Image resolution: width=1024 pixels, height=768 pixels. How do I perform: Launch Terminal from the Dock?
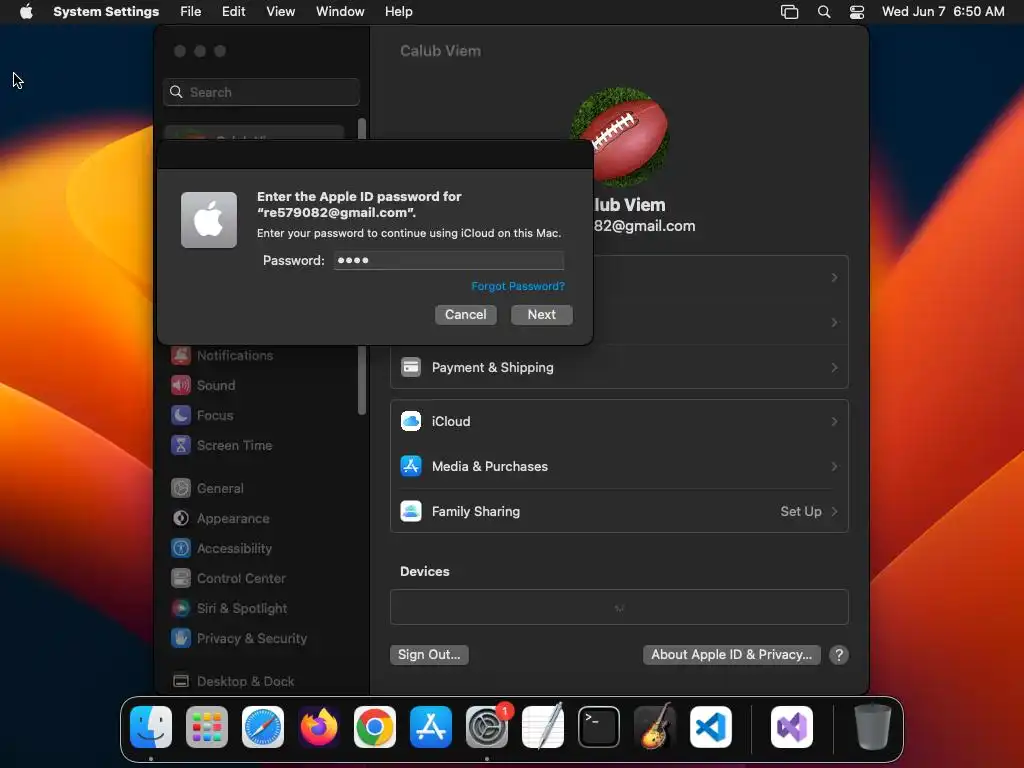tap(599, 727)
